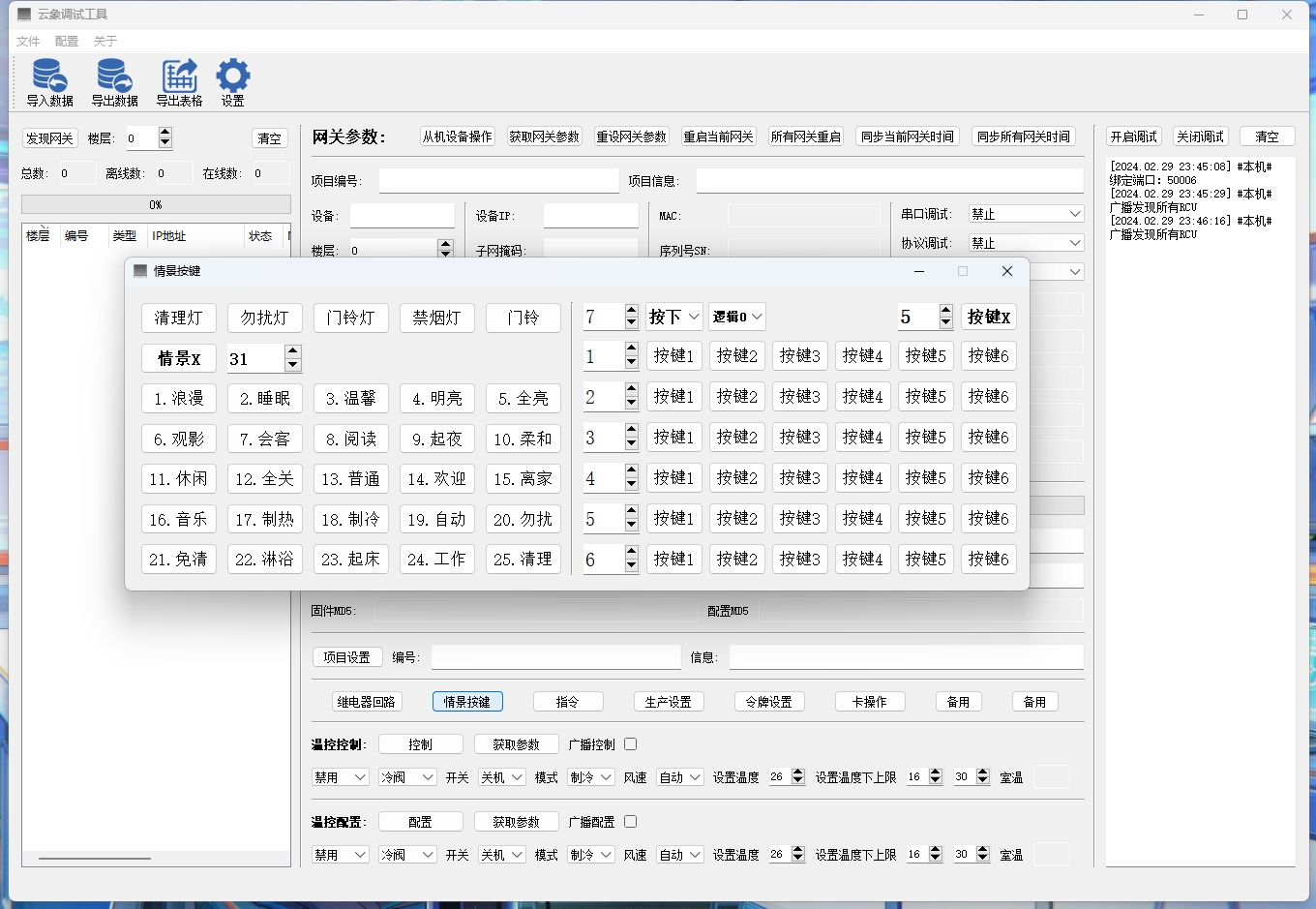Click the 0% progress bar
Screen dimensions: 1316x909
point(156,204)
